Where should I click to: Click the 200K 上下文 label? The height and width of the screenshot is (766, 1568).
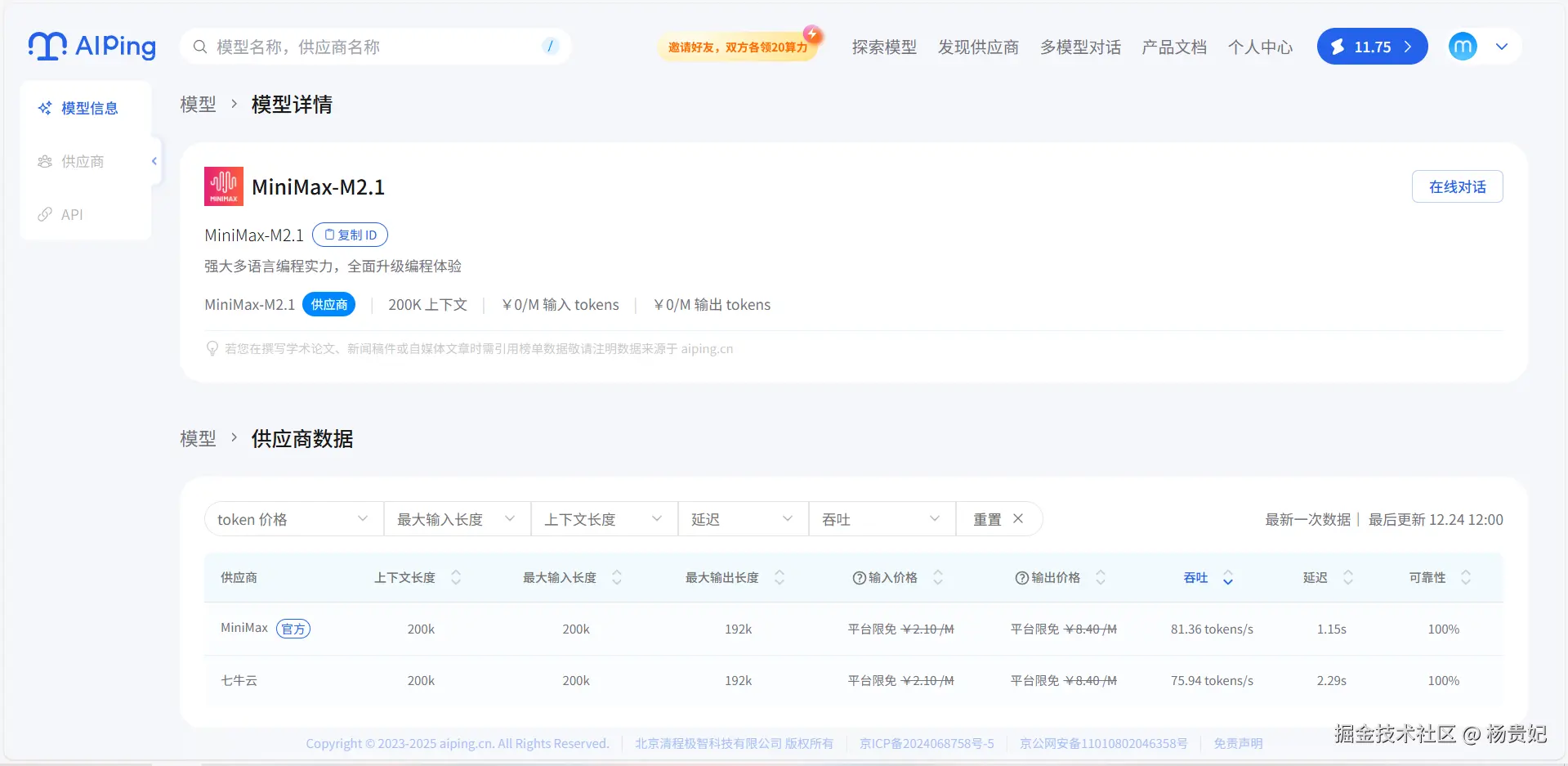[x=427, y=304]
